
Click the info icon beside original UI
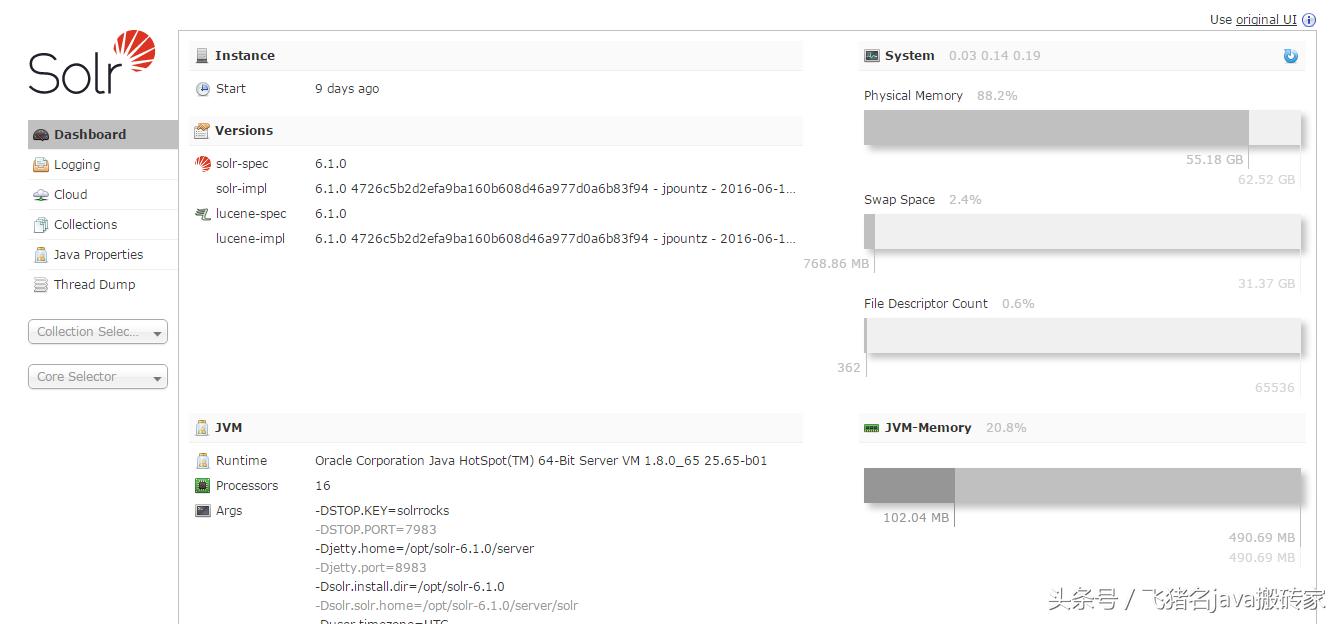pyautogui.click(x=1308, y=20)
